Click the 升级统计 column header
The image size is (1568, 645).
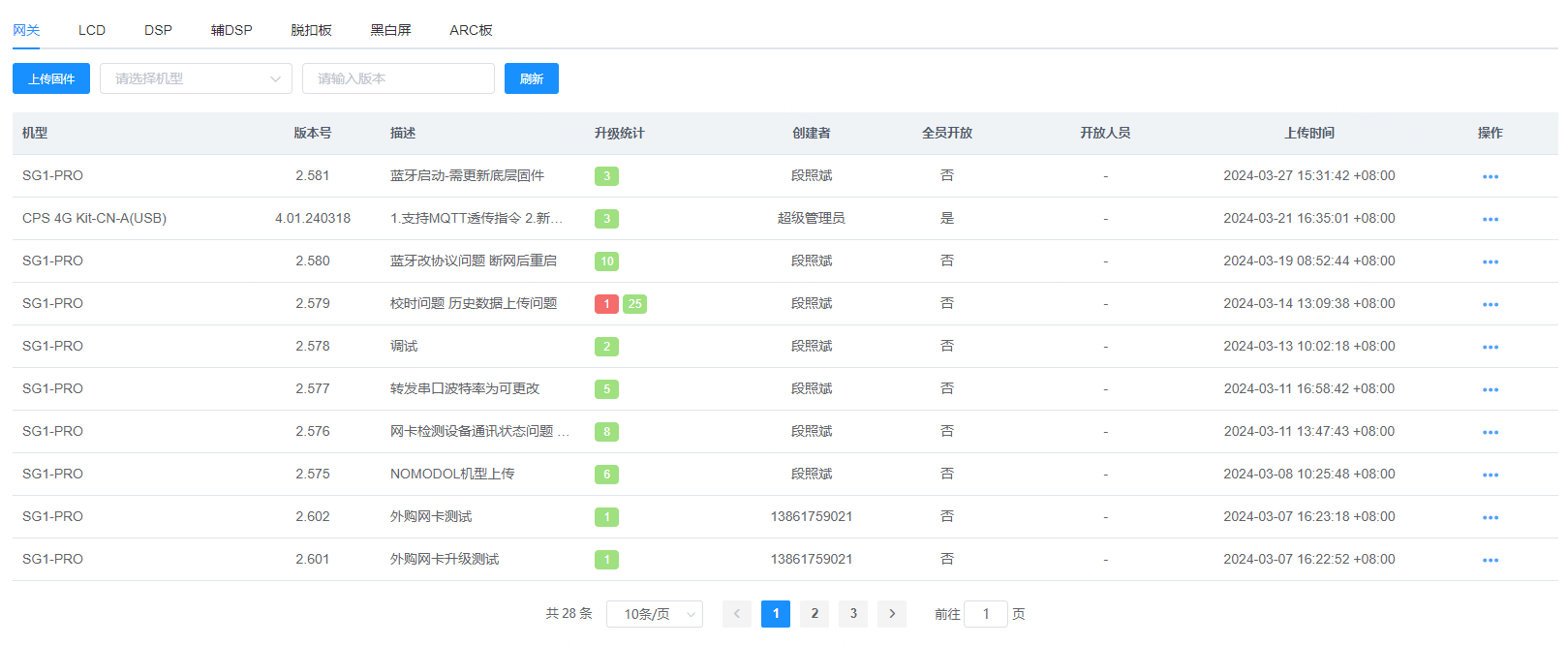[620, 133]
